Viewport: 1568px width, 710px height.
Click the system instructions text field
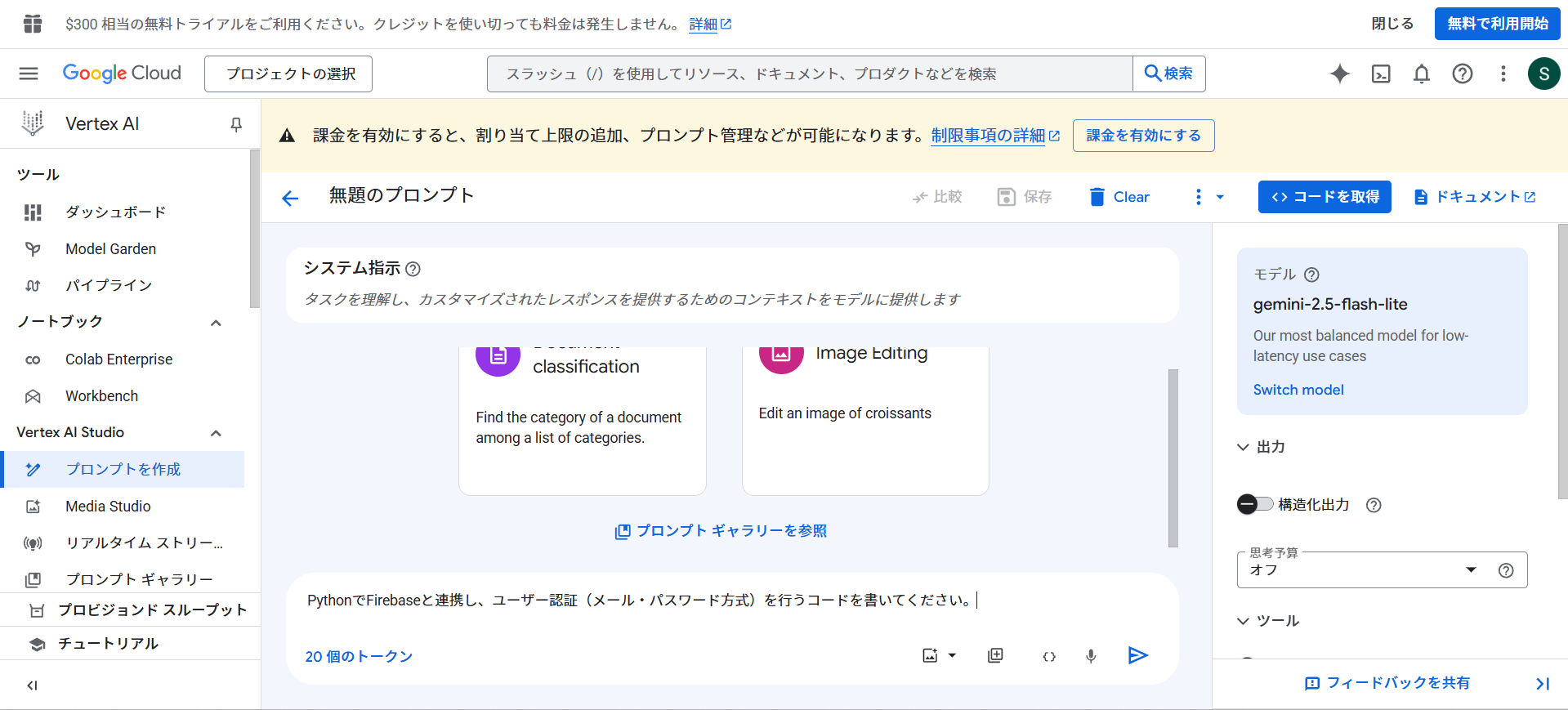coord(731,300)
